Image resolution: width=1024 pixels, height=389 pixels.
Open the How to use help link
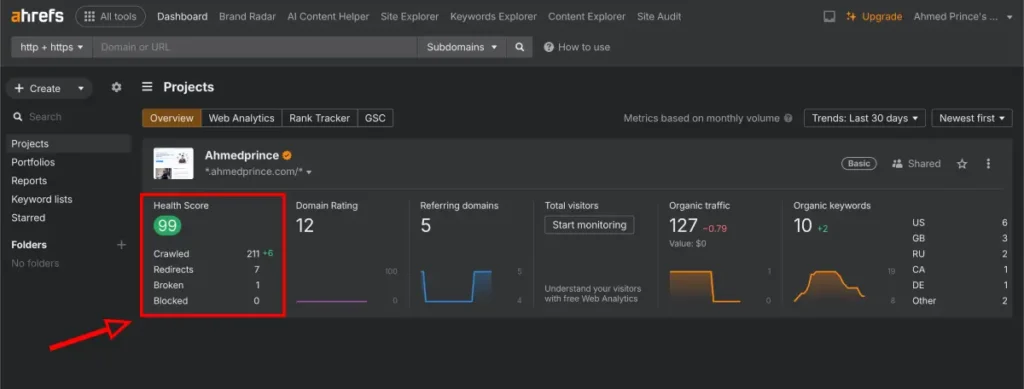[577, 47]
